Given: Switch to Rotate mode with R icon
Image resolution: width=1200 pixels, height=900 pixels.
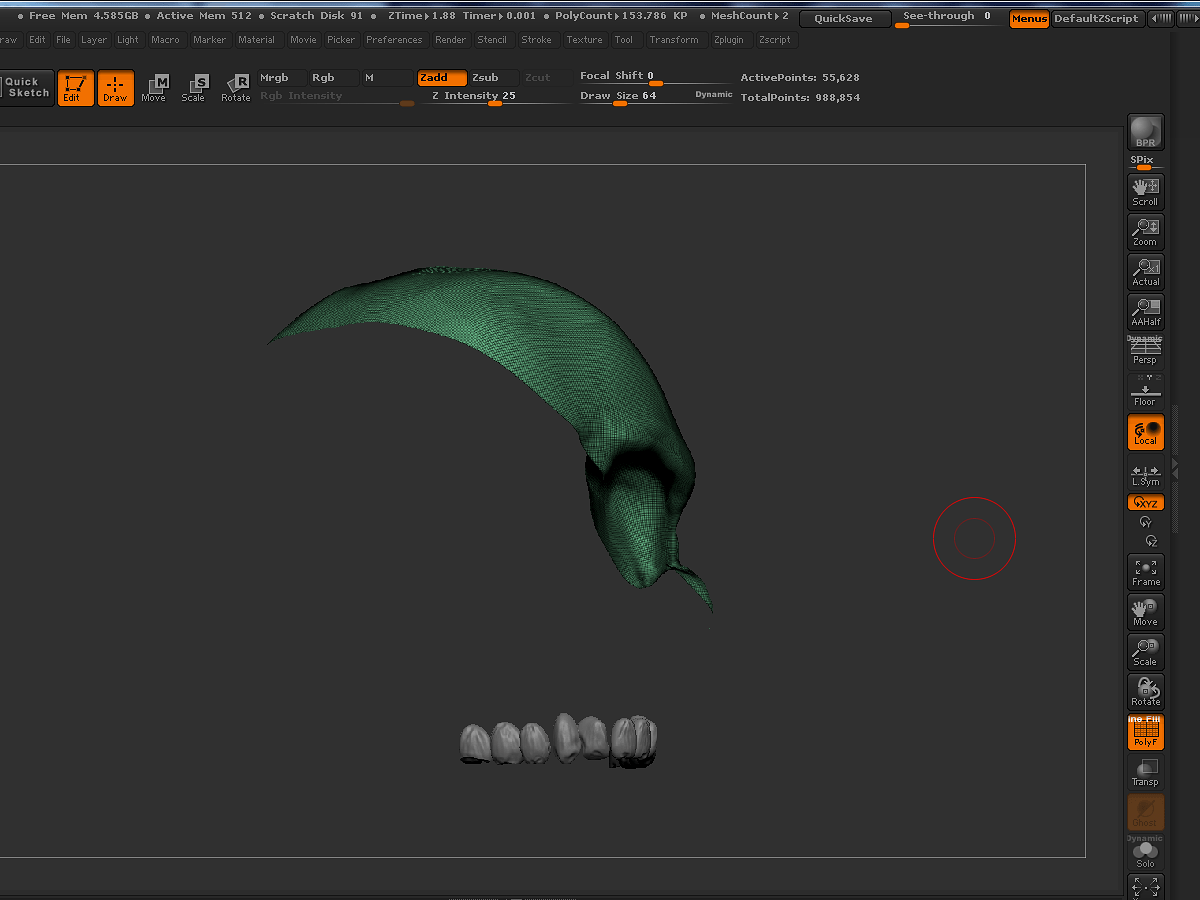Looking at the screenshot, I should pos(236,88).
